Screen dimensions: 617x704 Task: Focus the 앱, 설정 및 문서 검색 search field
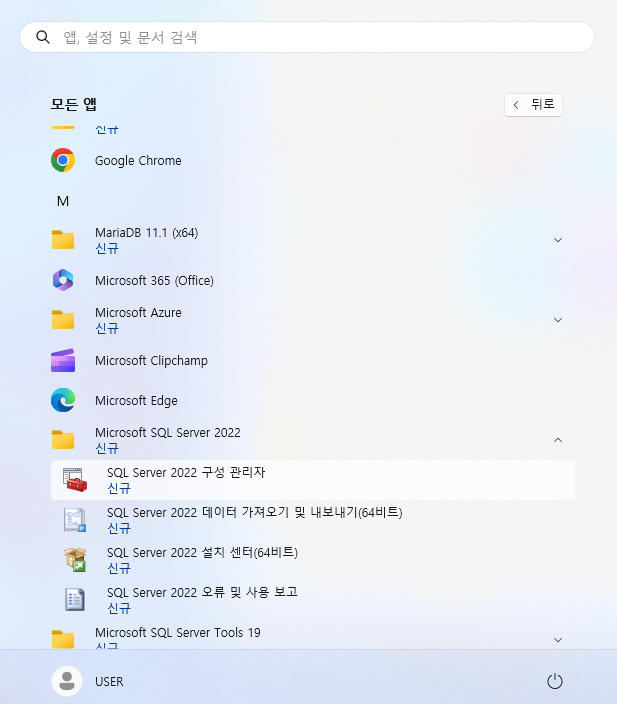tap(307, 37)
